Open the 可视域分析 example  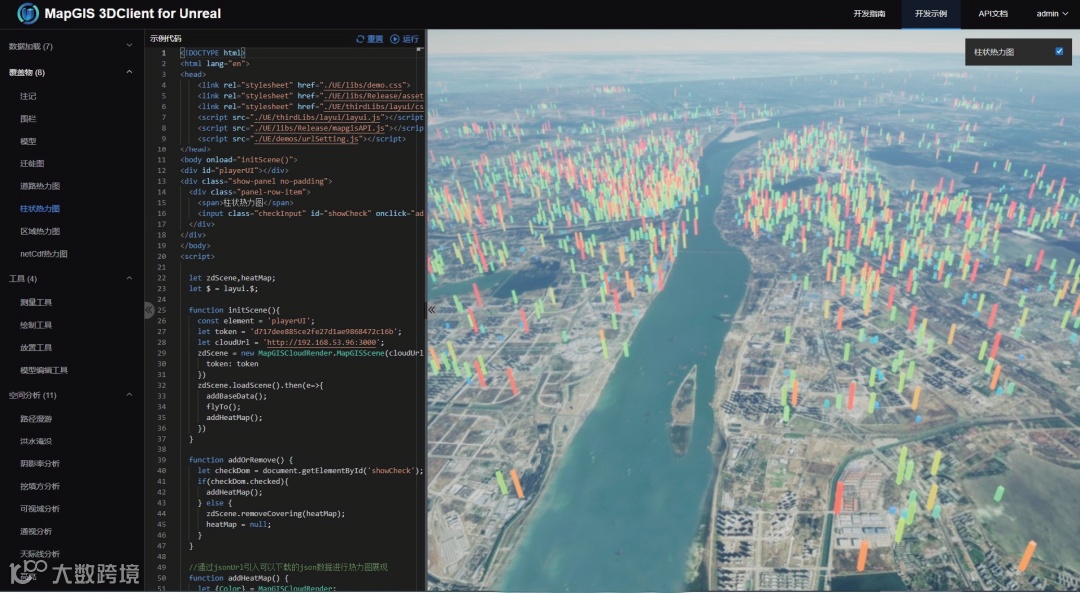[40, 509]
